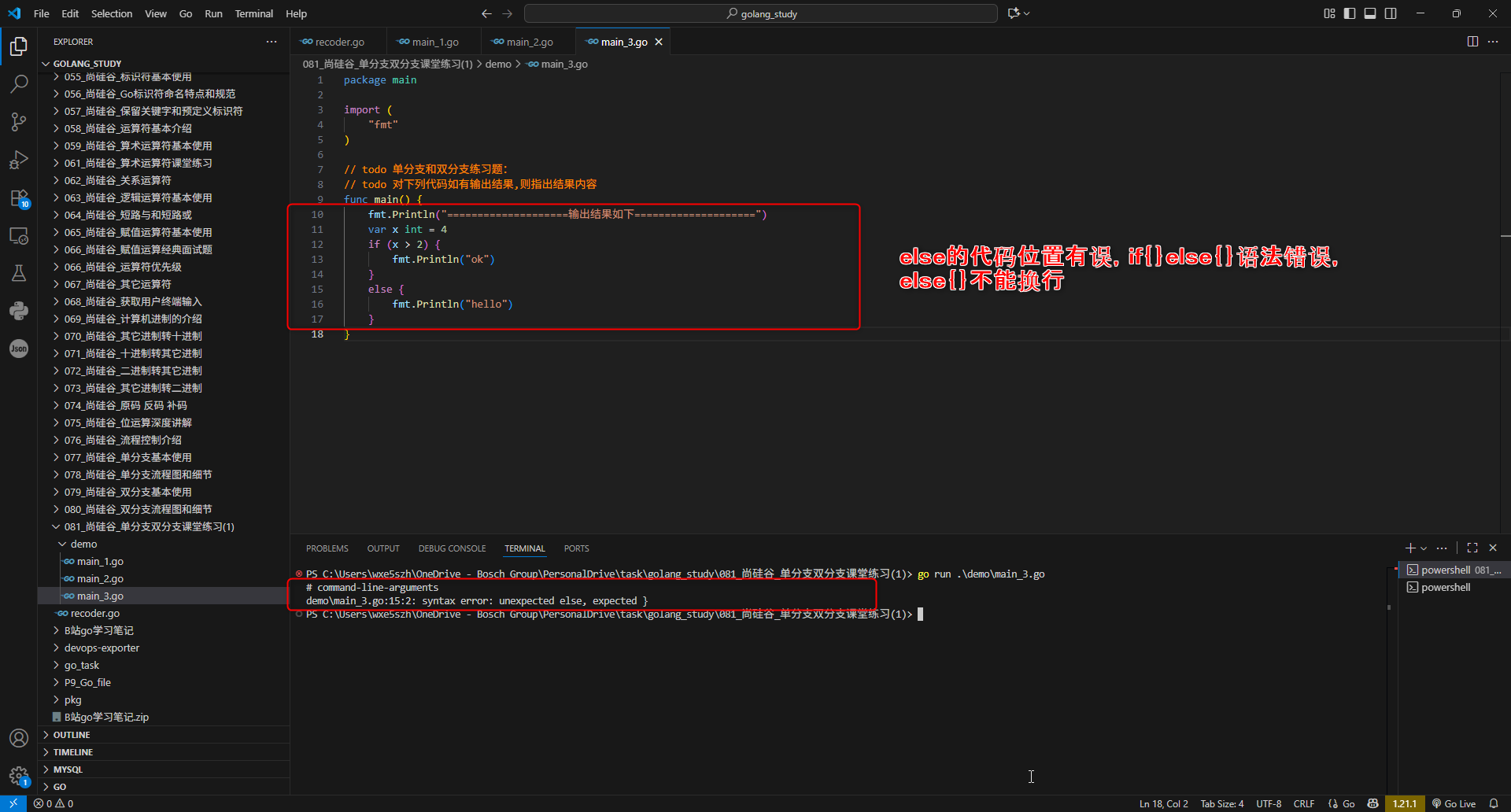1511x812 pixels.
Task: Expand the TIMELINE section
Action: (x=164, y=752)
